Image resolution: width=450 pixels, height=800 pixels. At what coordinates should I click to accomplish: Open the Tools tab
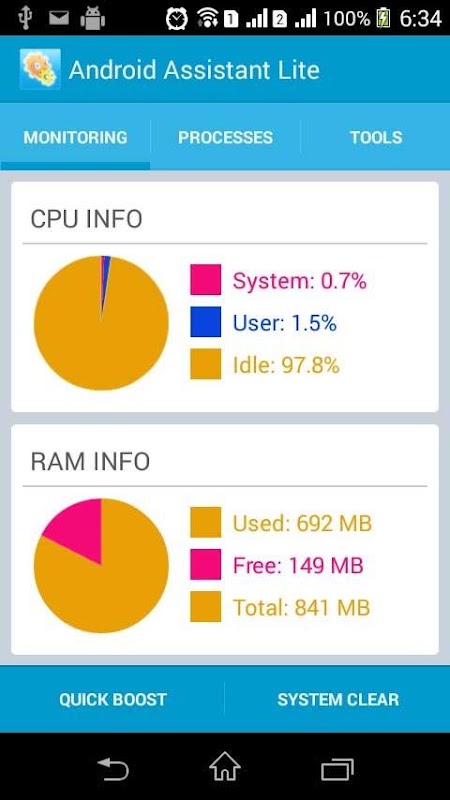click(376, 137)
